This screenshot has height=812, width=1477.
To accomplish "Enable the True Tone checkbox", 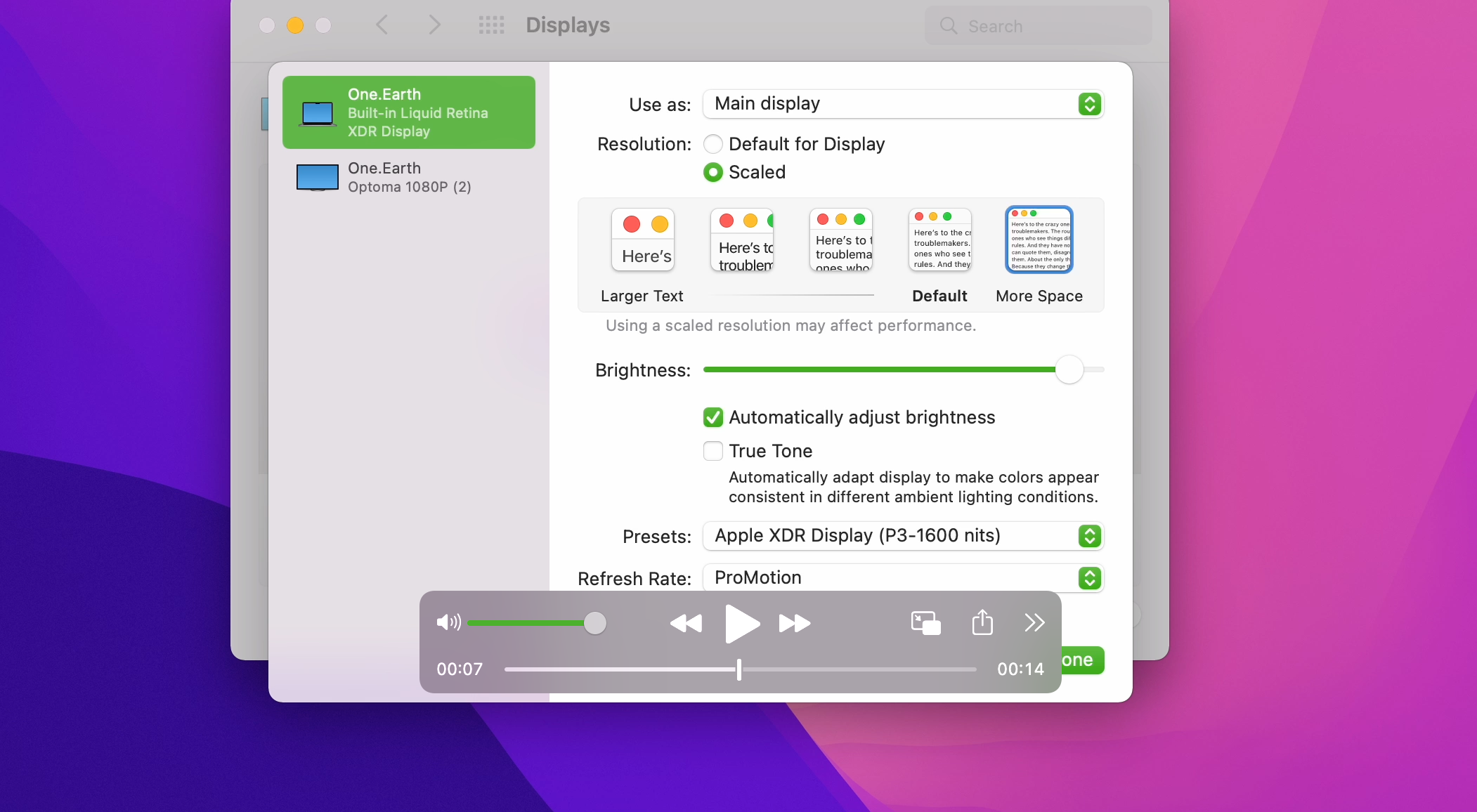I will coord(713,451).
